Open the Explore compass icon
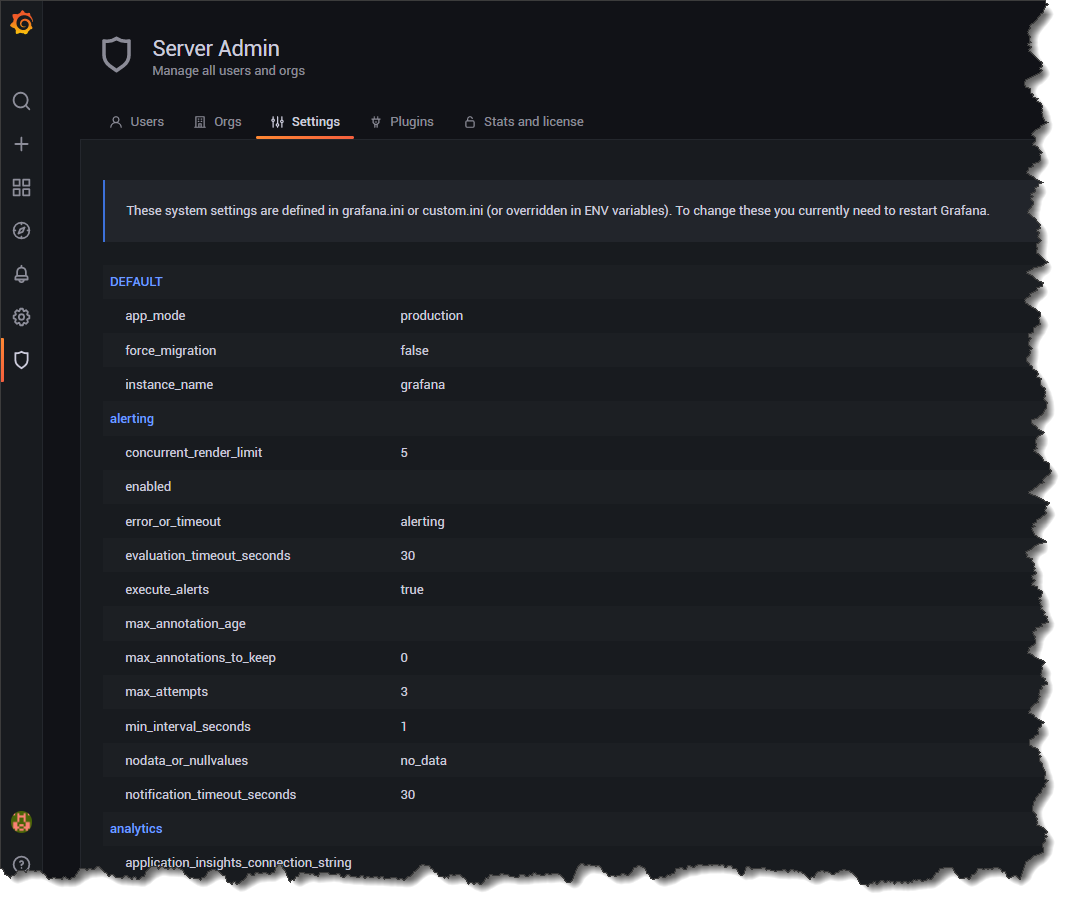1072x908 pixels. 21,231
